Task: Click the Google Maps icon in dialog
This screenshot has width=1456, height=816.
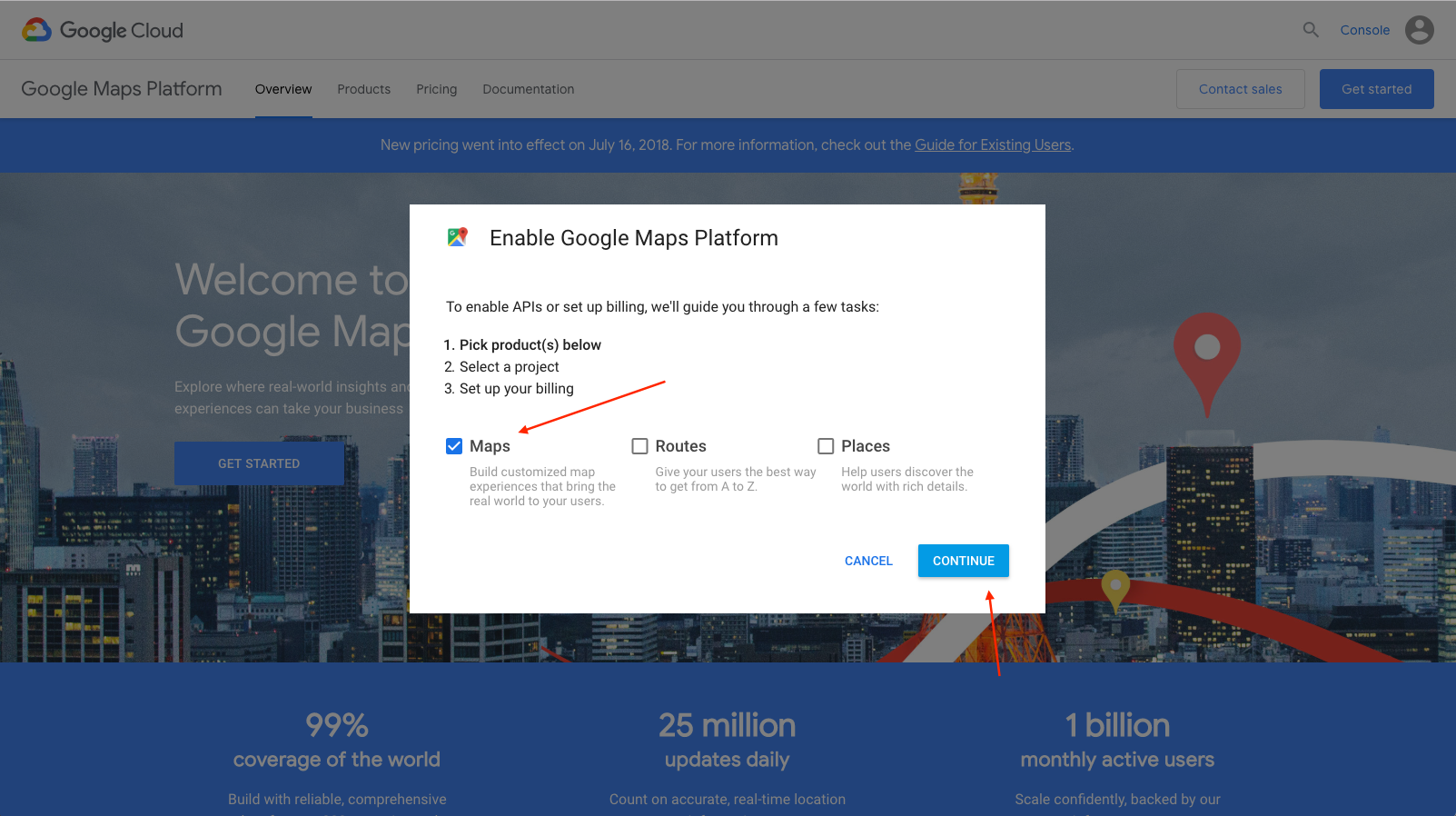Action: coord(458,237)
